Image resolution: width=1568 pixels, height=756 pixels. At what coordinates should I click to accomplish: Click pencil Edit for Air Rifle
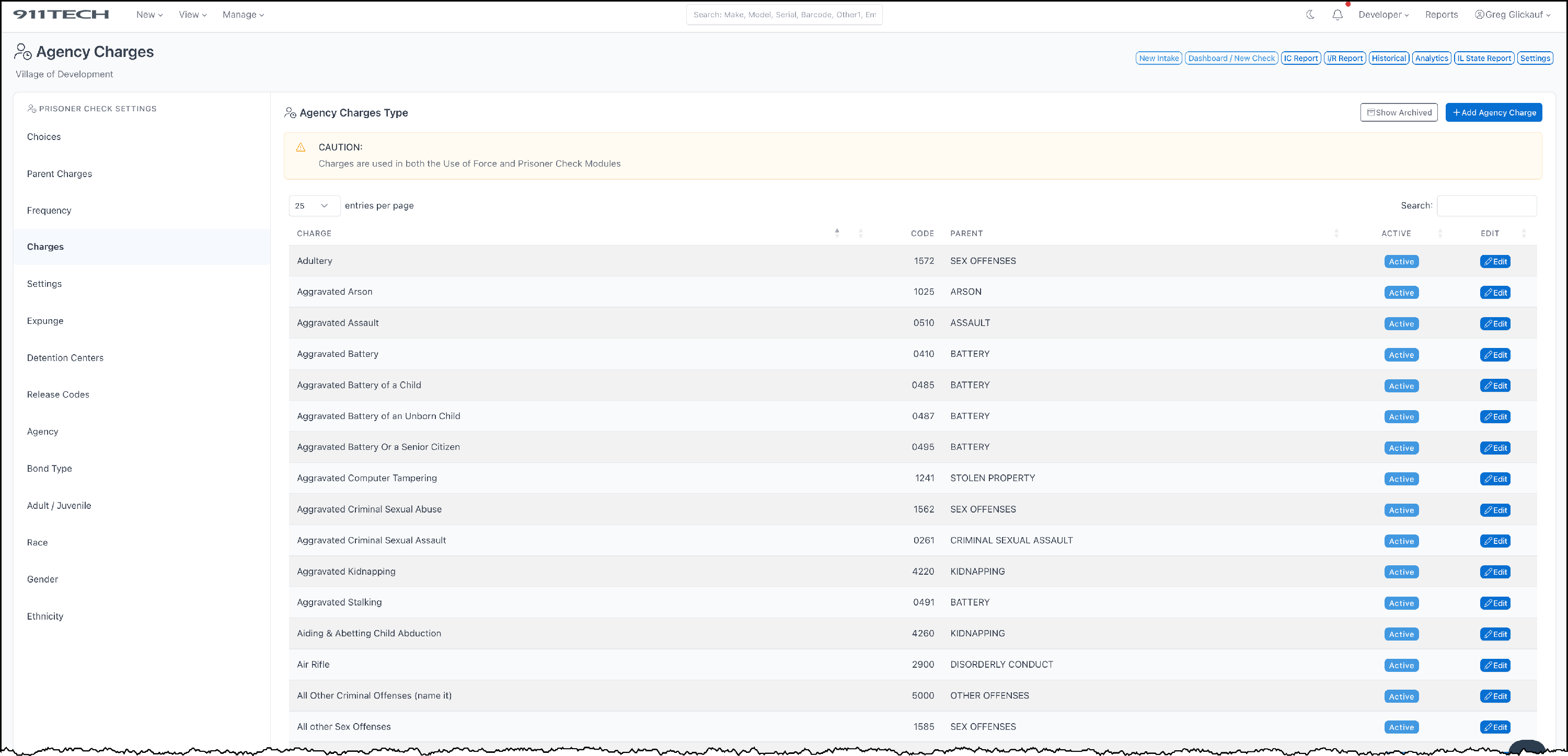point(1494,665)
